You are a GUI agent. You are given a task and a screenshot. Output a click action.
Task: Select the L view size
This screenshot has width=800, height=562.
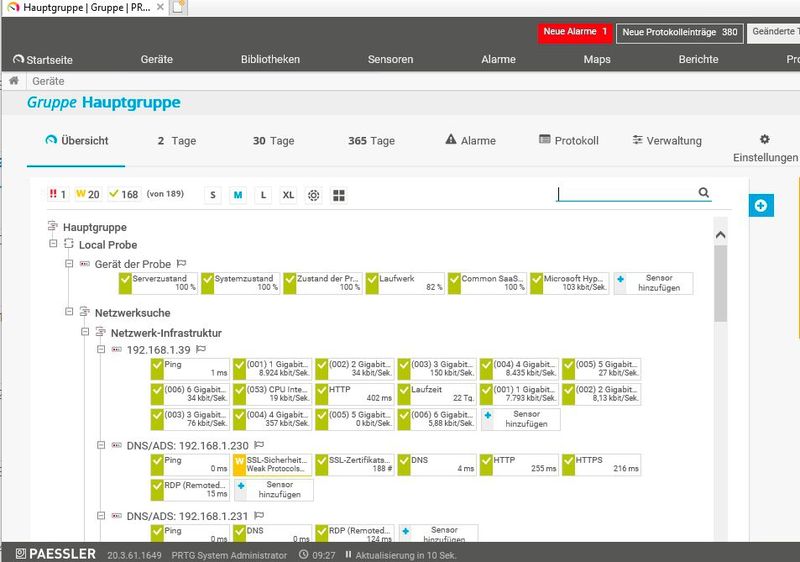(263, 195)
